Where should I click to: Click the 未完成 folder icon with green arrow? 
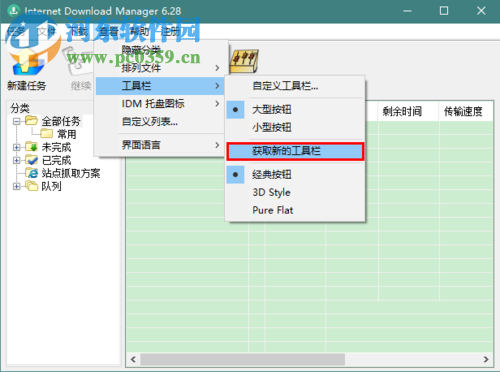(x=32, y=147)
